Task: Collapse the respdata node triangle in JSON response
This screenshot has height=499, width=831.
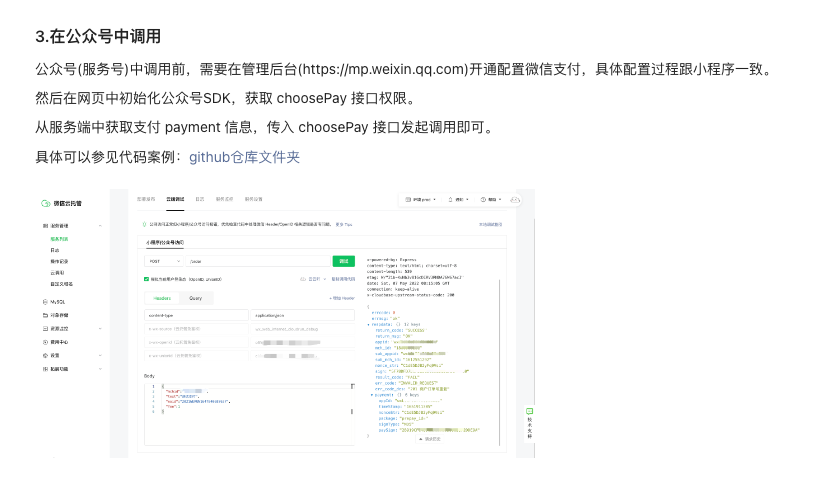Action: (368, 325)
